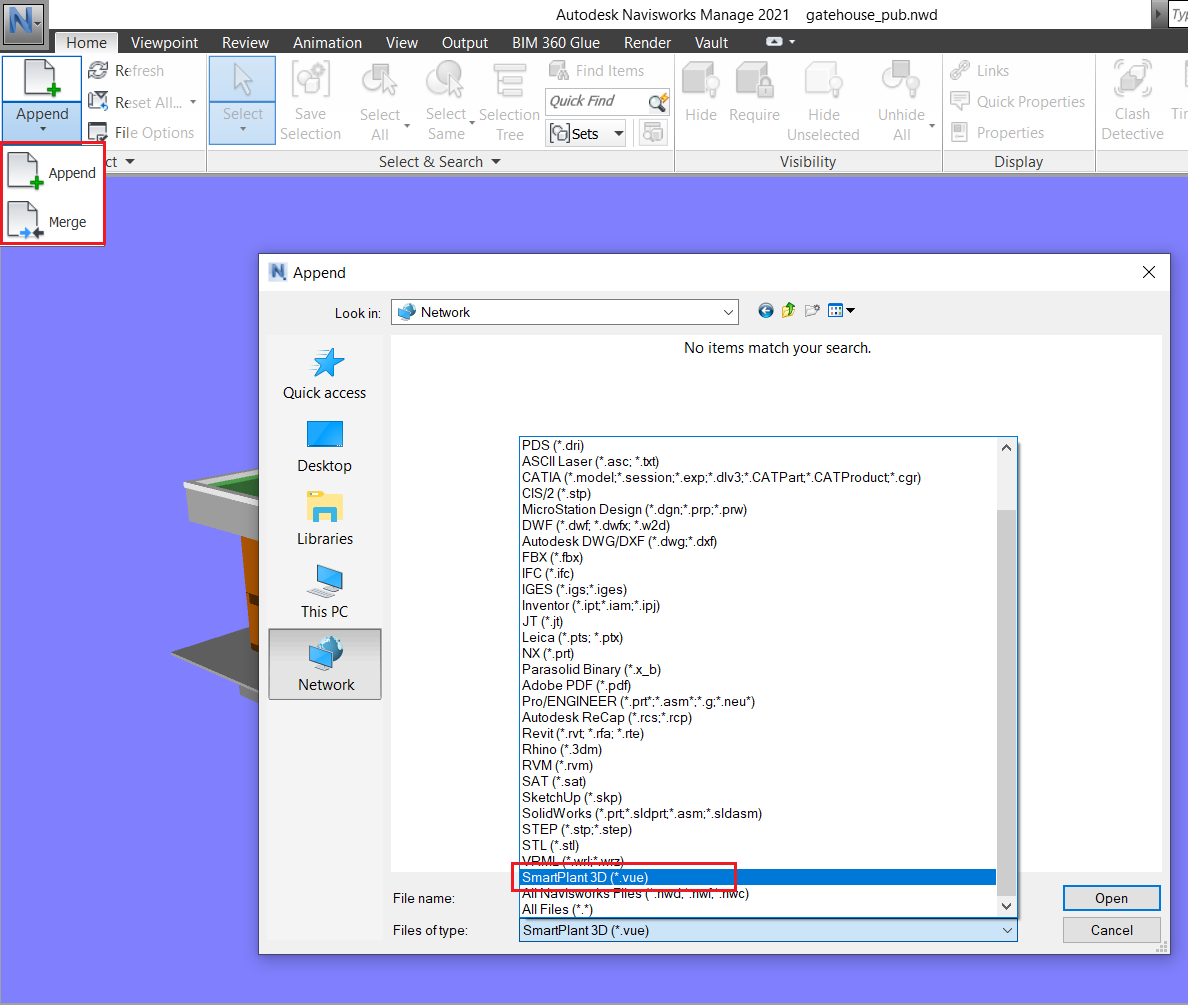This screenshot has height=1005, width=1188.
Task: Switch to the Vault ribbon tab
Action: coord(711,42)
